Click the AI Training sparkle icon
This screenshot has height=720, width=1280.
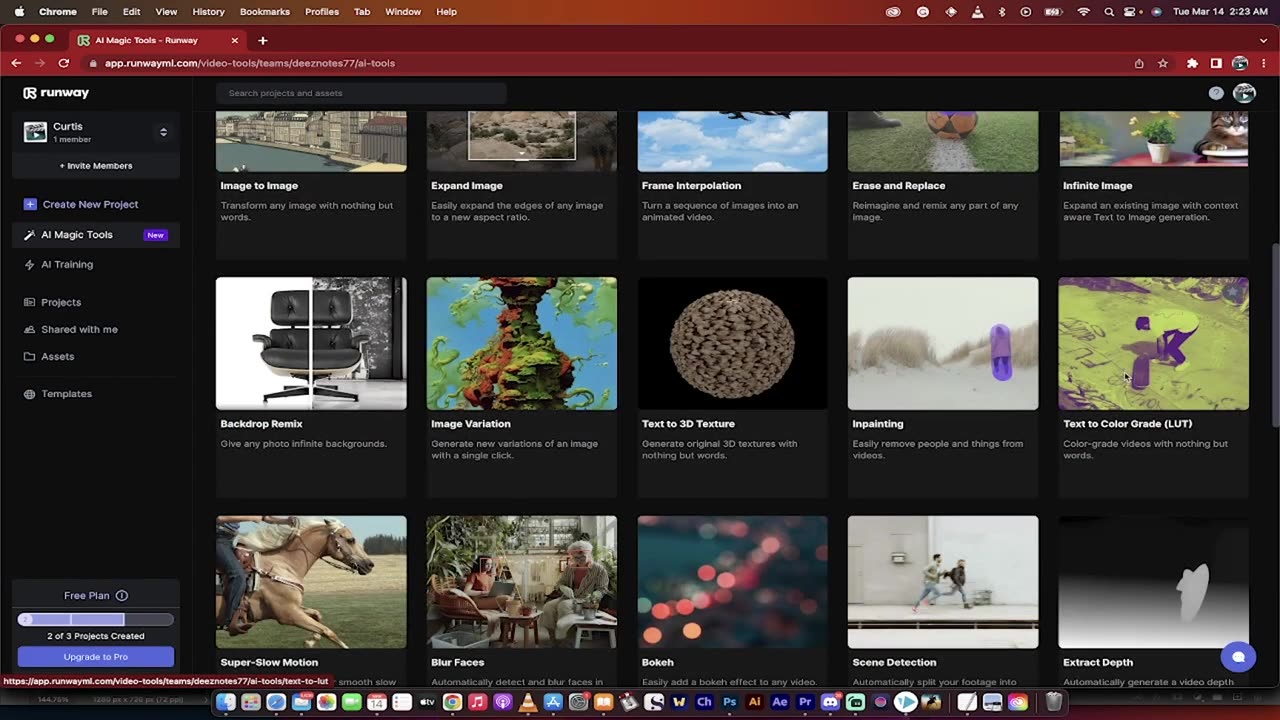click(x=30, y=265)
